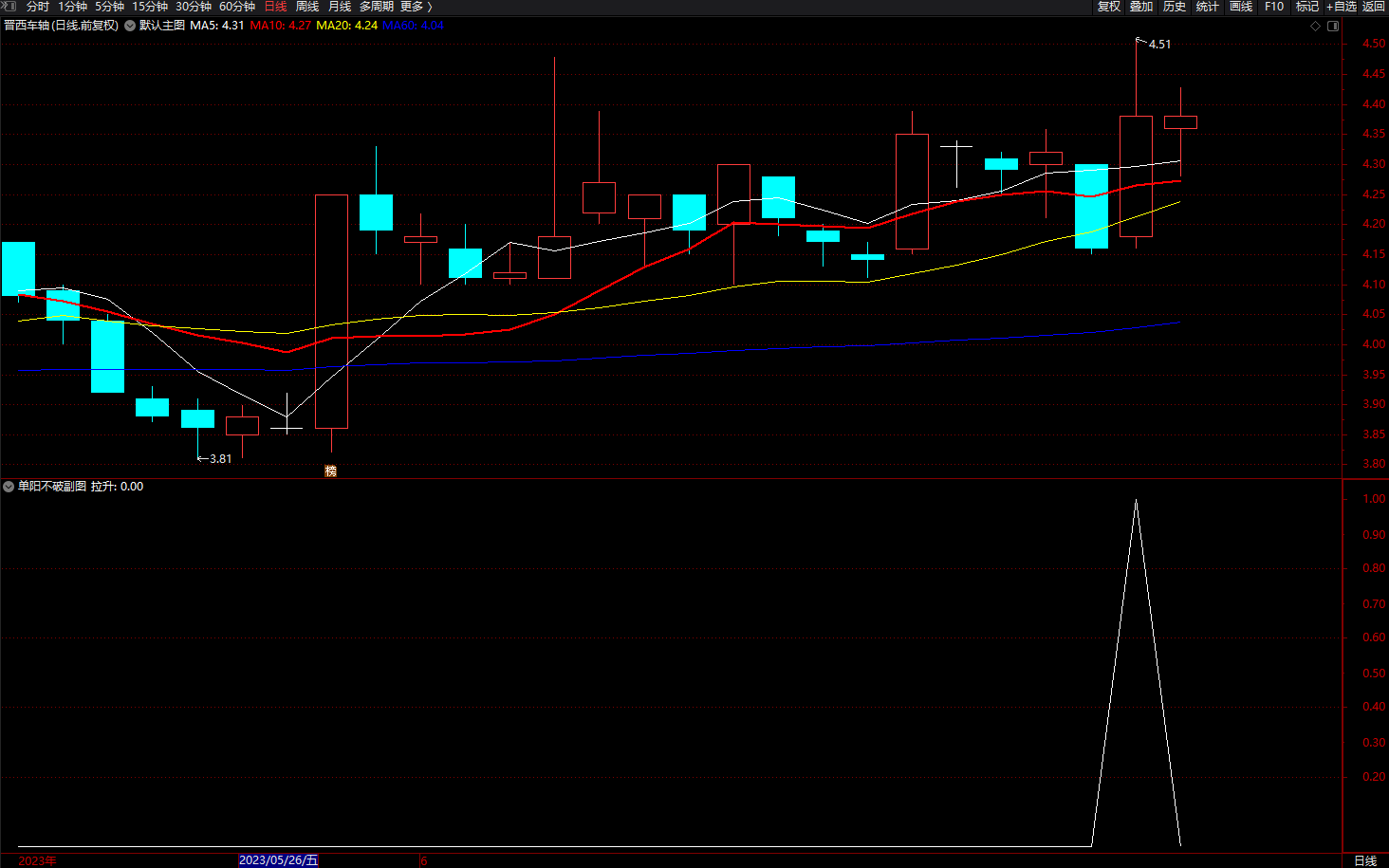Click the 拉升: 0.00 indicator value
1389x868 pixels.
tap(117, 487)
